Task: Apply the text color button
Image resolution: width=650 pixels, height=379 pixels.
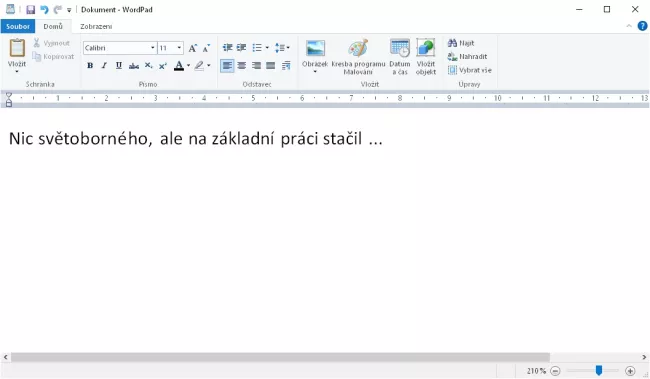Action: click(x=179, y=66)
